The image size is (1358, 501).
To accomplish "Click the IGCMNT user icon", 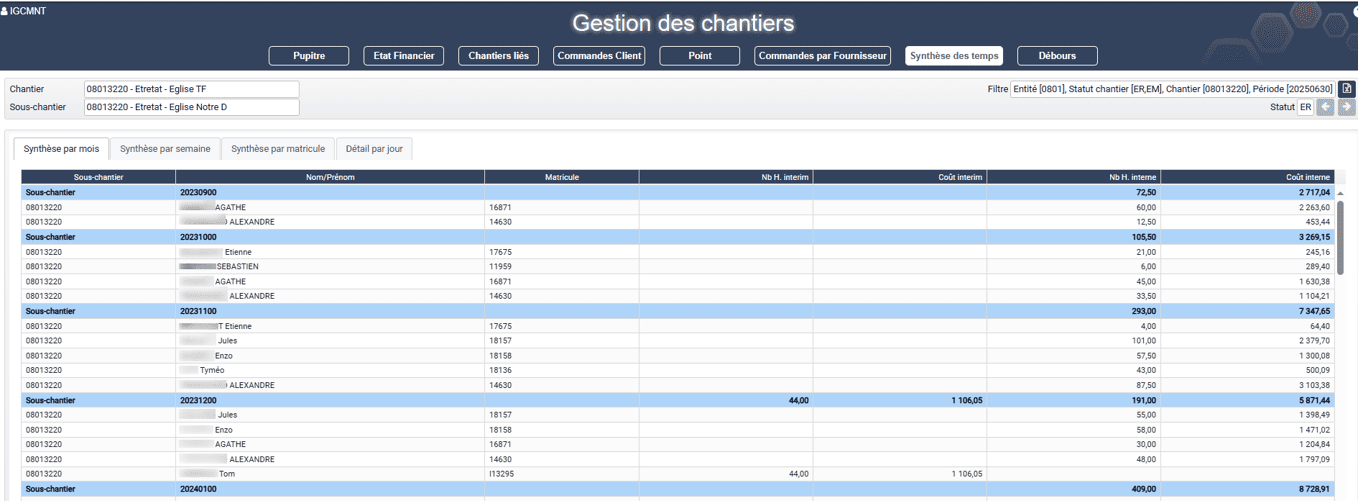I will click(x=4, y=10).
